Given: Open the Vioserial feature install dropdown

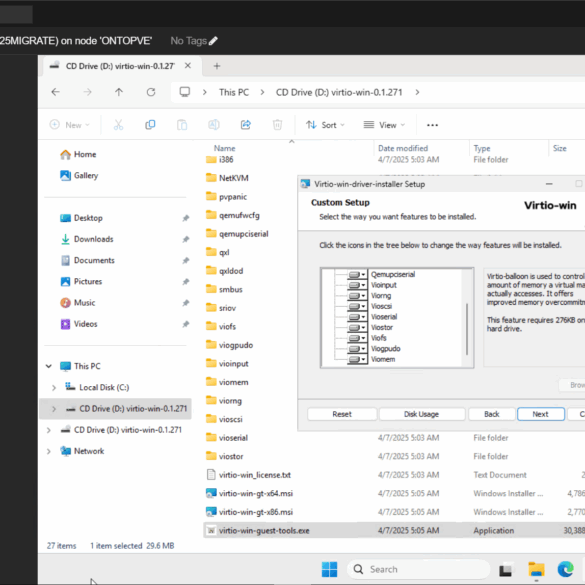Looking at the screenshot, I should [x=357, y=317].
